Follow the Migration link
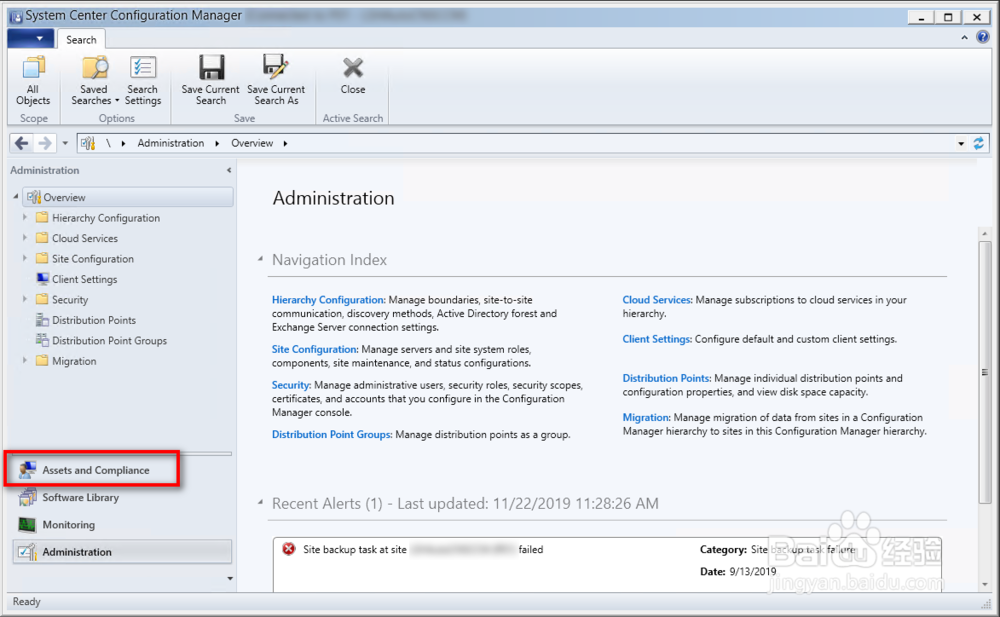The width and height of the screenshot is (1000, 617). pyautogui.click(x=646, y=418)
